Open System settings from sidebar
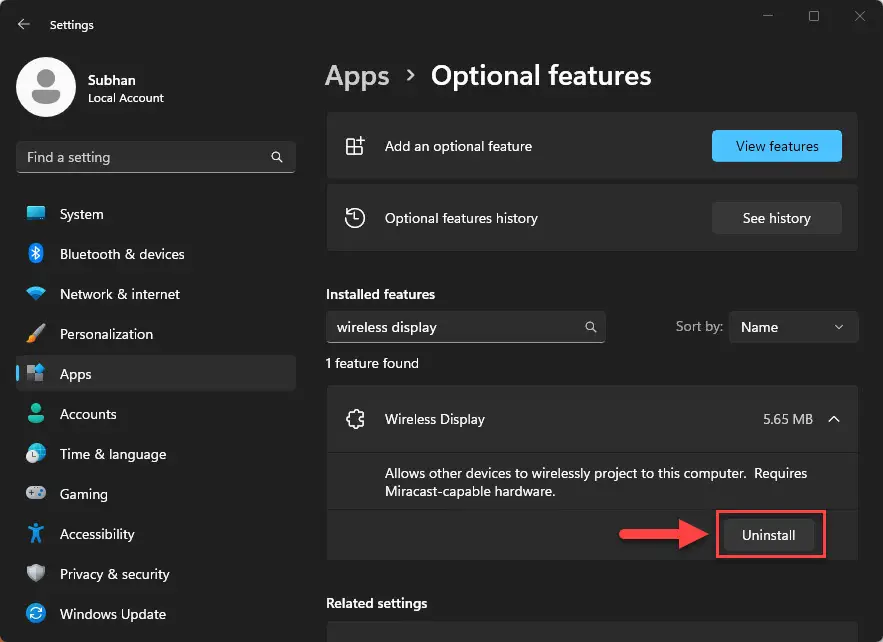The height and width of the screenshot is (642, 883). (x=80, y=214)
